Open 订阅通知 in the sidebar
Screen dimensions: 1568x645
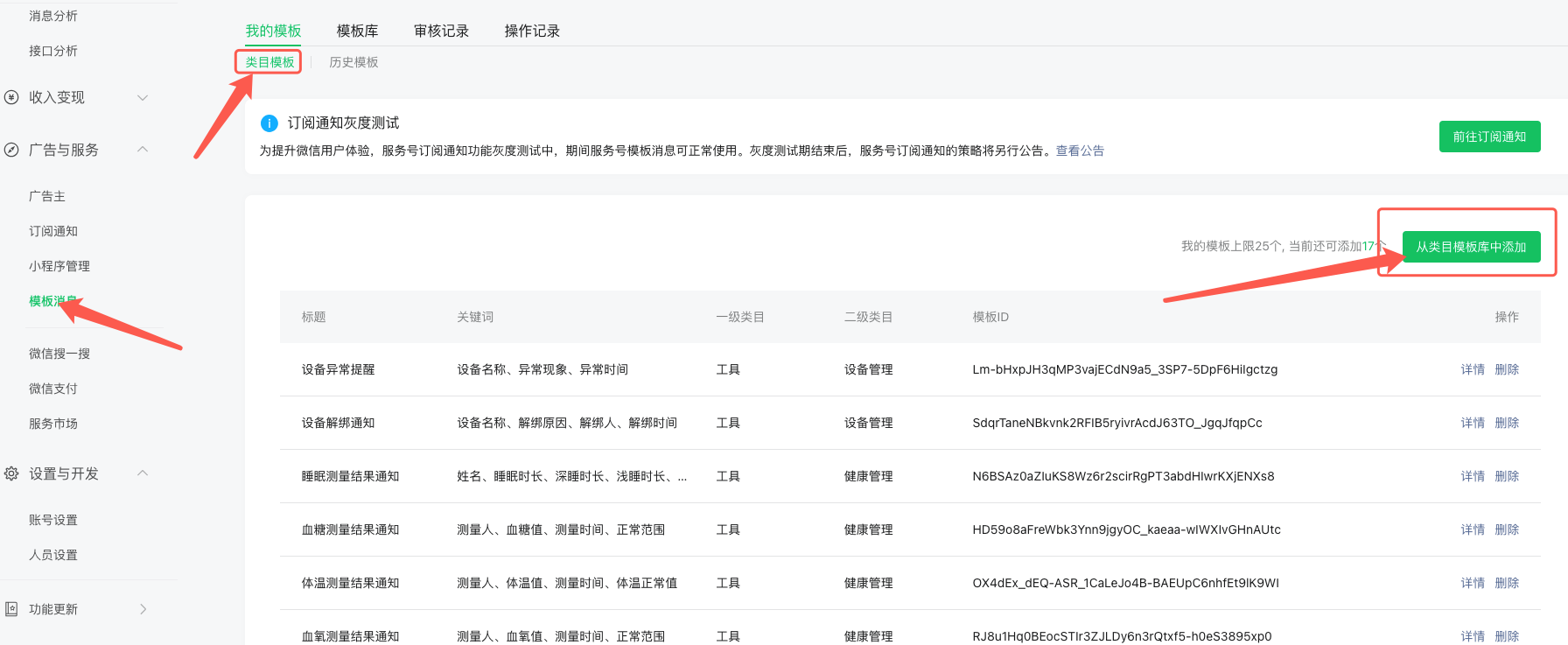tap(53, 231)
